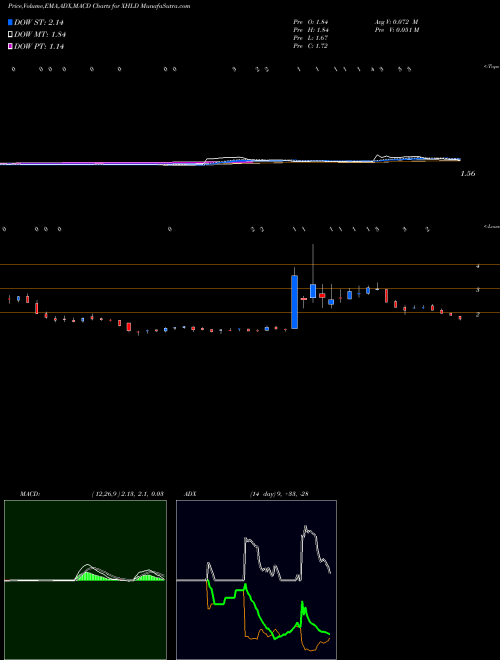500x660 pixels.
Task: Click the Pre V: 0.051 M value
Action: click(x=397, y=30)
